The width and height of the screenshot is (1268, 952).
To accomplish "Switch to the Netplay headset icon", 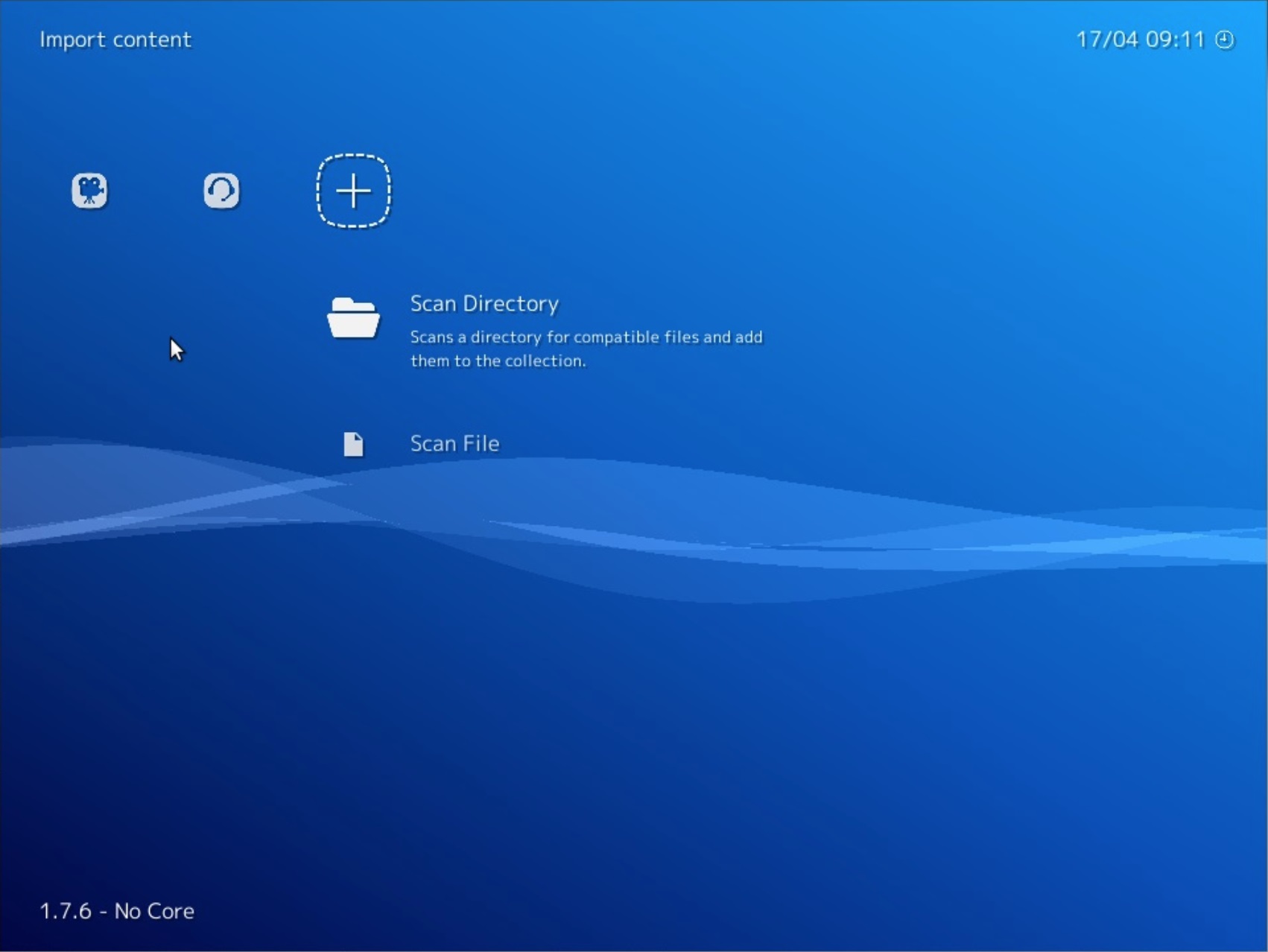I will [x=221, y=191].
